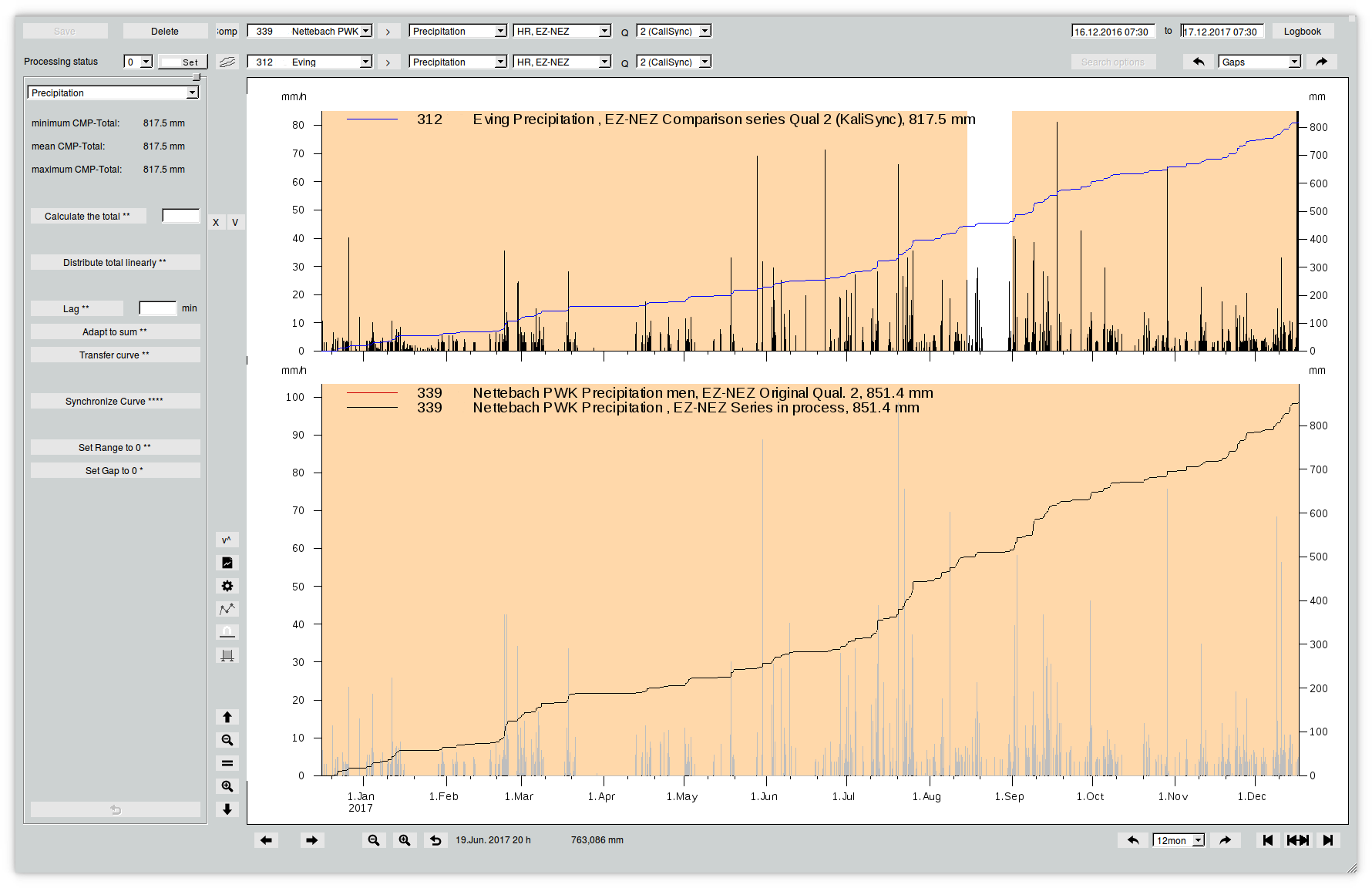
Task: Click the zoom-in magnifier in bottom toolbar
Action: (404, 840)
